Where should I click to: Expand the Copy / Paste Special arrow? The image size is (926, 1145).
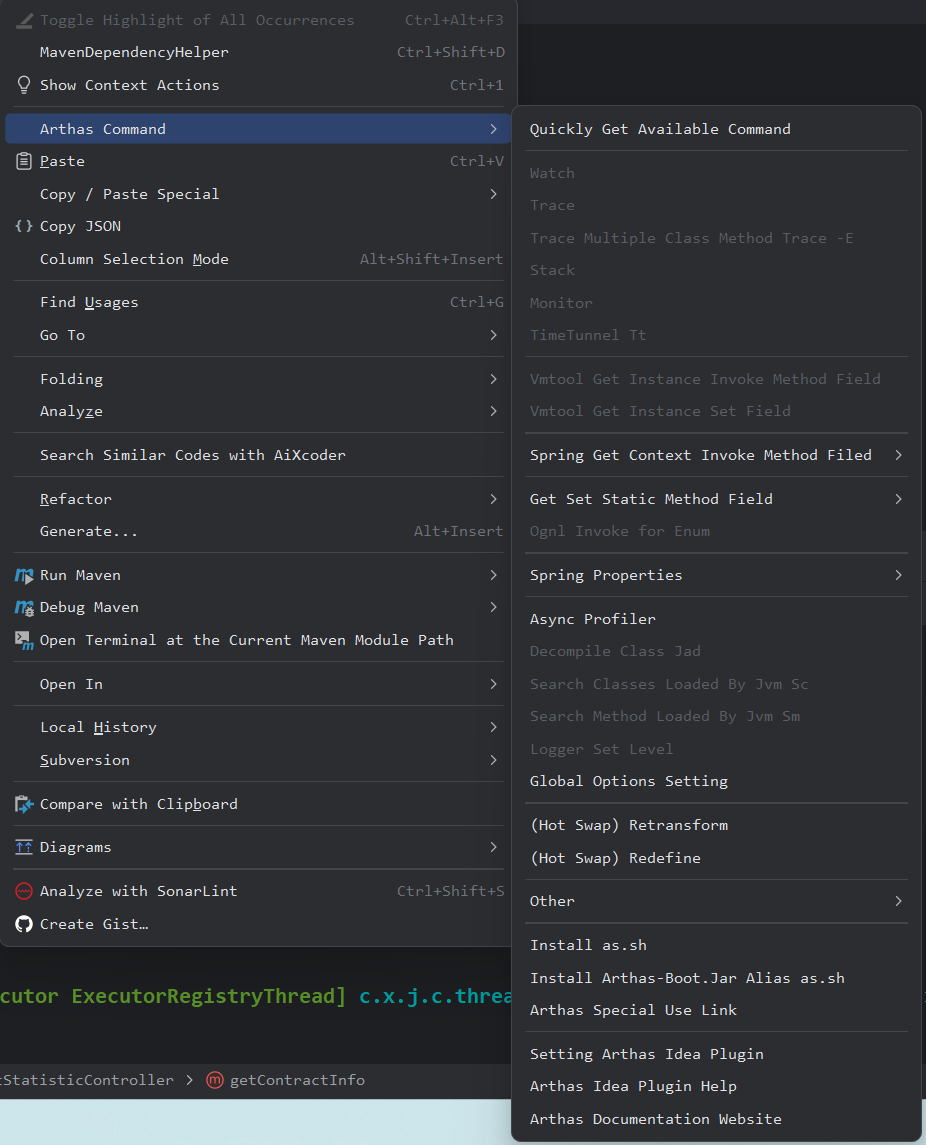click(x=494, y=194)
